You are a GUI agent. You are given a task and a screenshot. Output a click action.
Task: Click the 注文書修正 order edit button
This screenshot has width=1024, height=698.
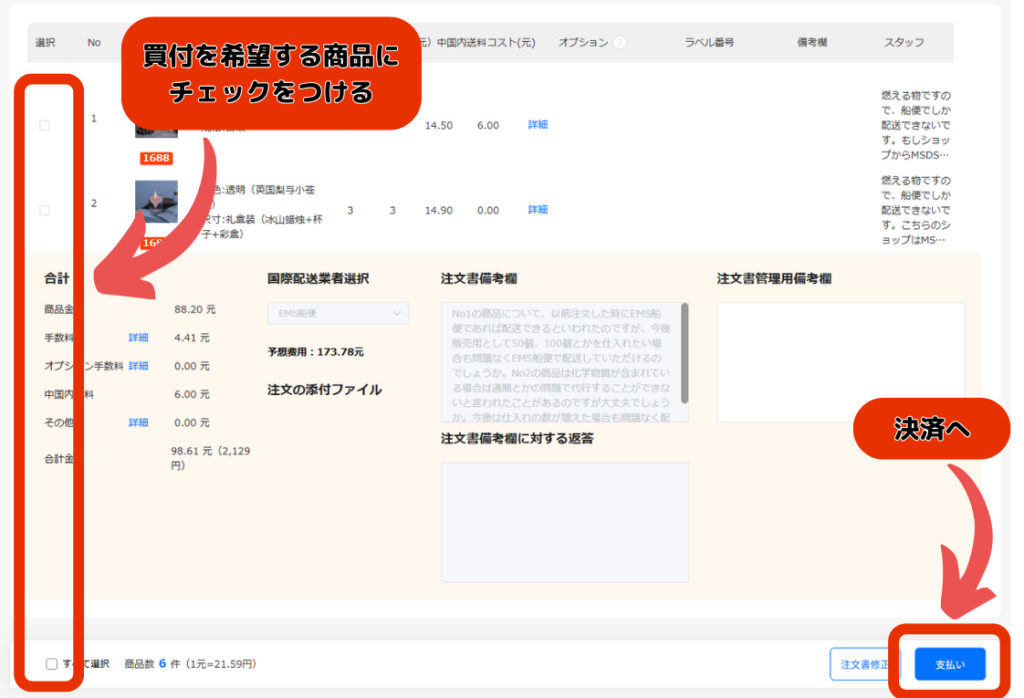click(865, 664)
